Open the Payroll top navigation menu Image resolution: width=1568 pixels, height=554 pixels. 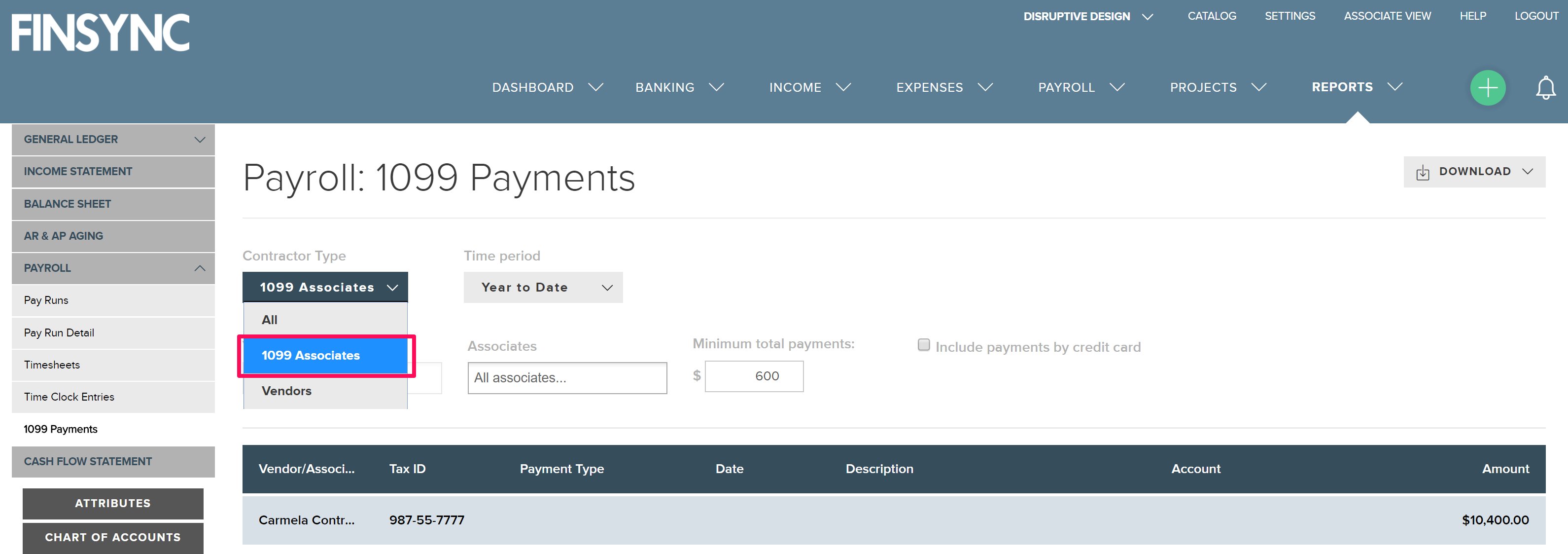[x=1081, y=87]
